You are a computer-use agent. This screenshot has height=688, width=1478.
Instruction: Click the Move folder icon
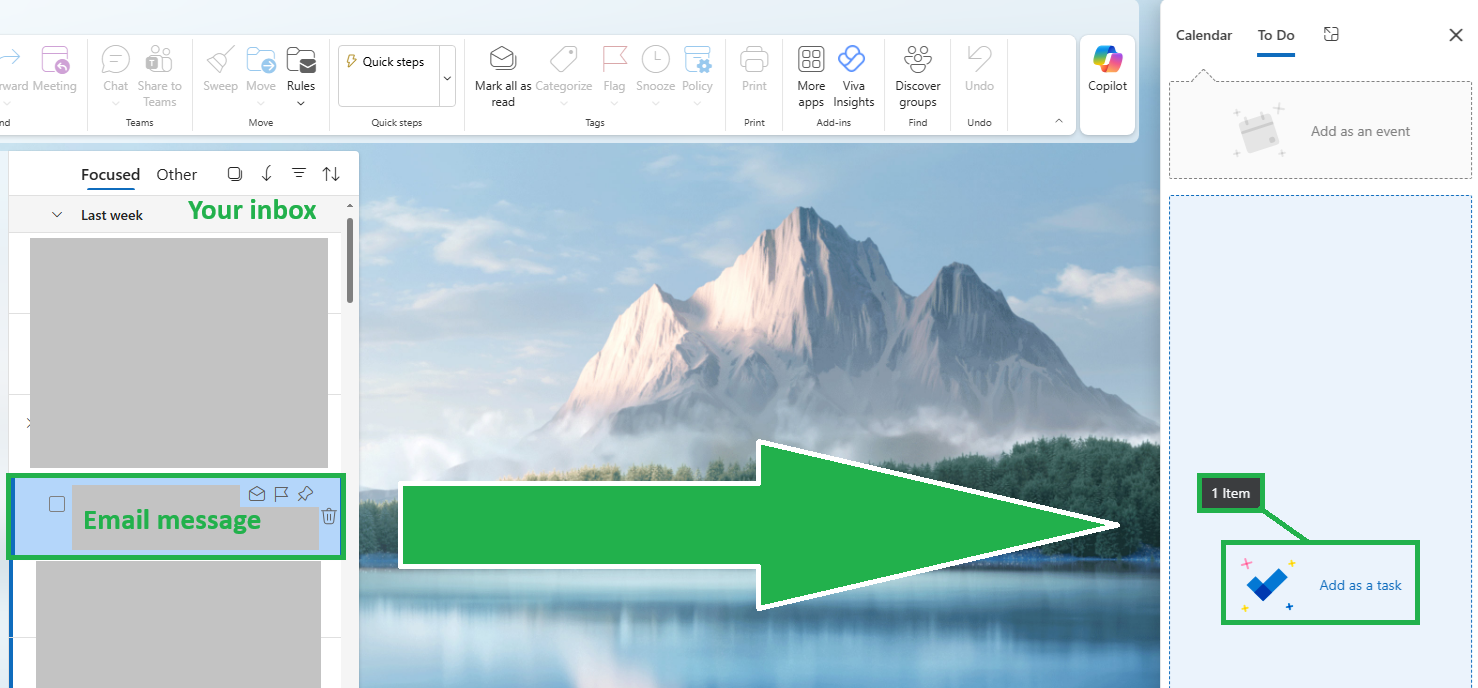pyautogui.click(x=261, y=60)
